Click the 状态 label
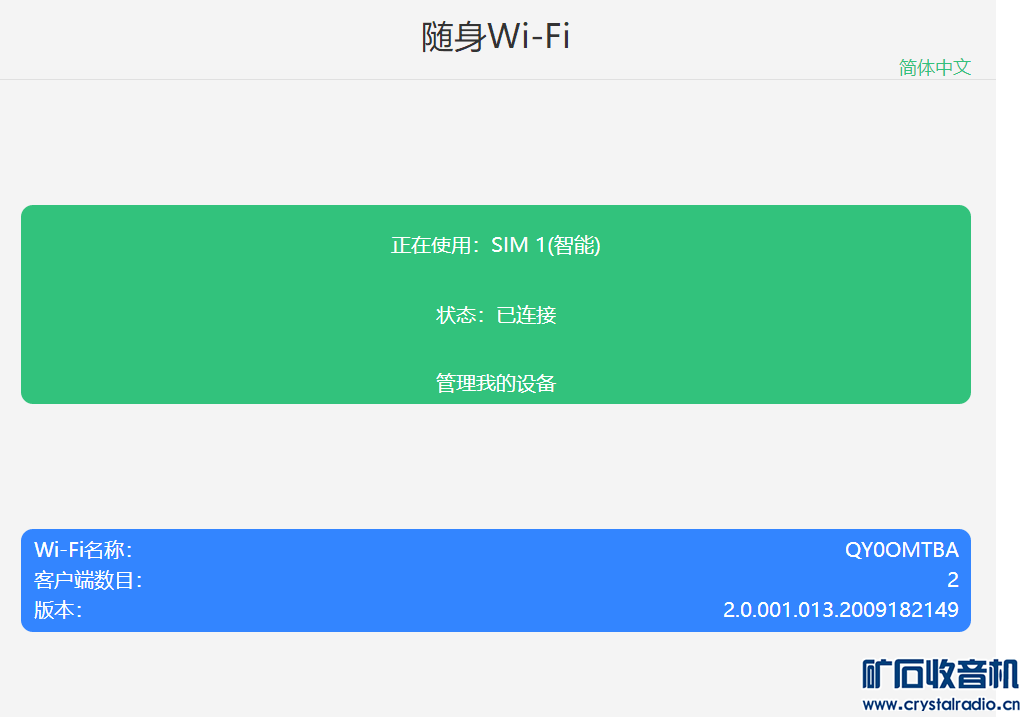 [x=458, y=315]
